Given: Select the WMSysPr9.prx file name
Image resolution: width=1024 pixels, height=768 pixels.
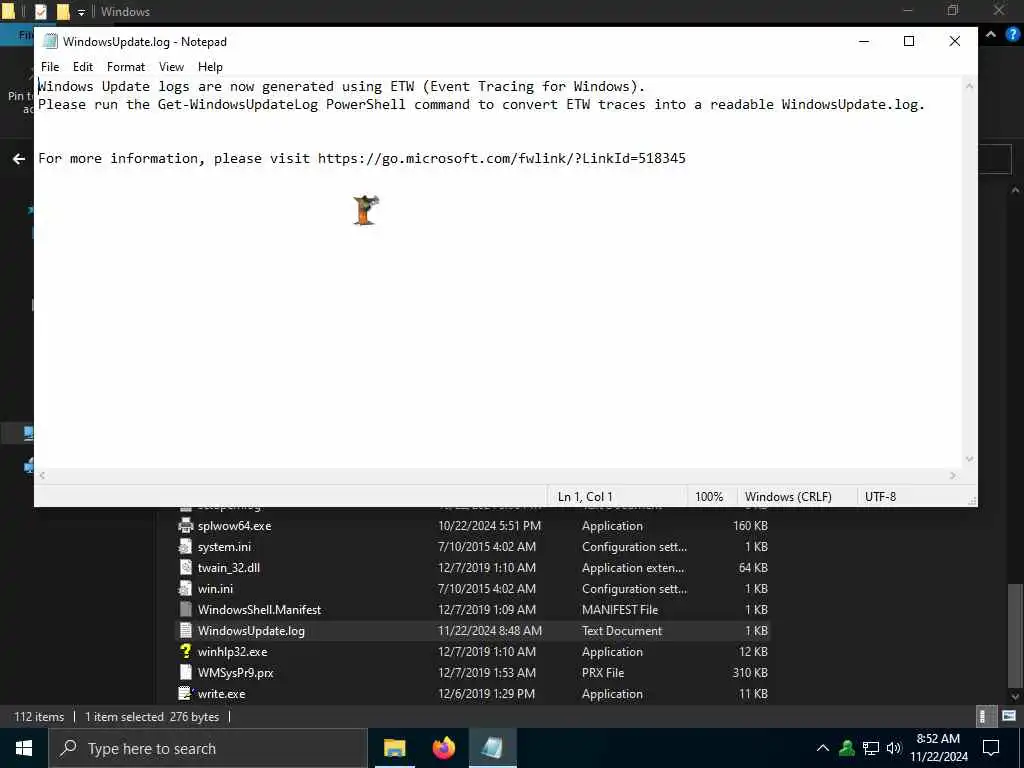Looking at the screenshot, I should click(x=235, y=672).
